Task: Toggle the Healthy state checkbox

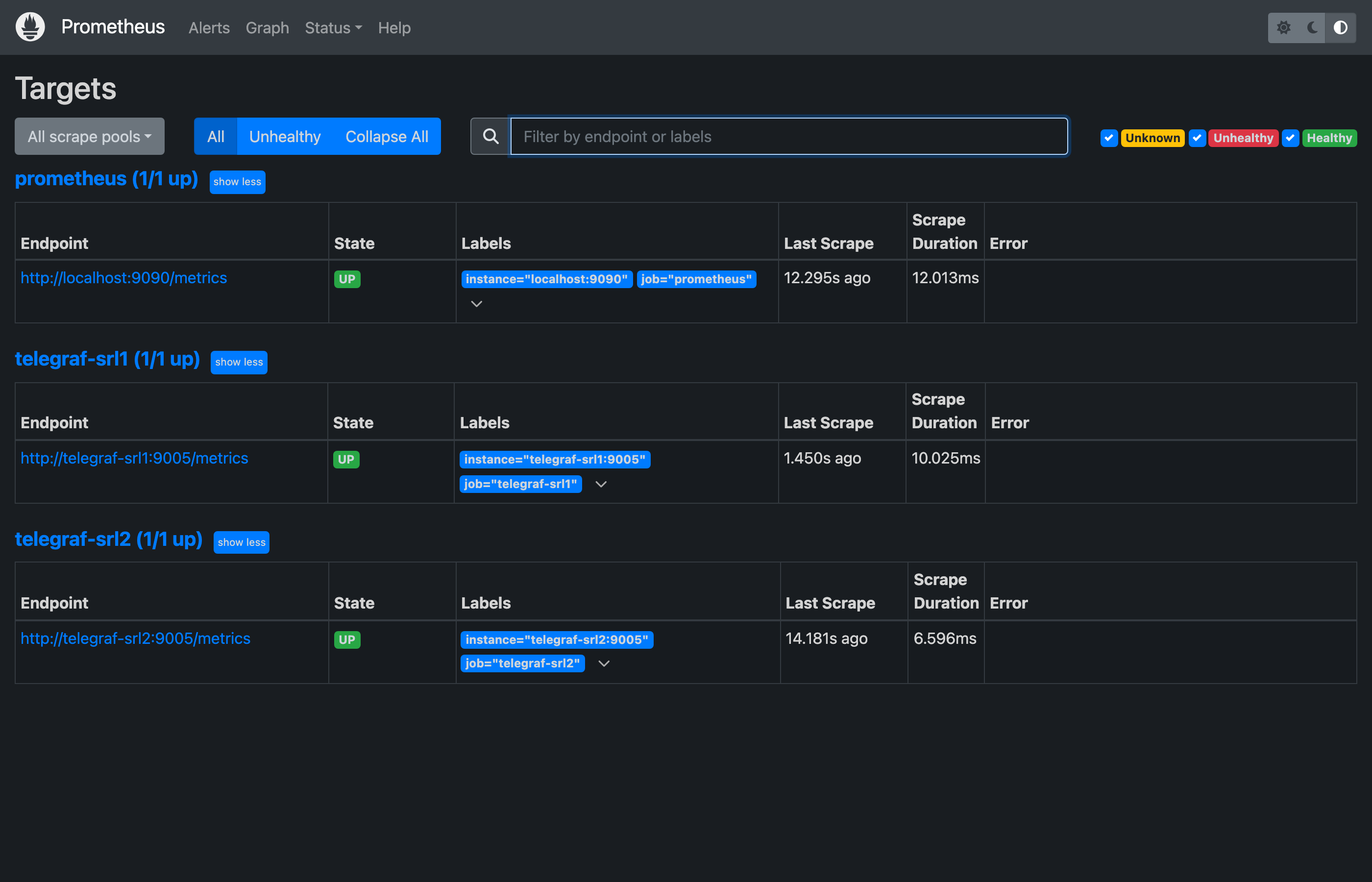Action: (1290, 138)
